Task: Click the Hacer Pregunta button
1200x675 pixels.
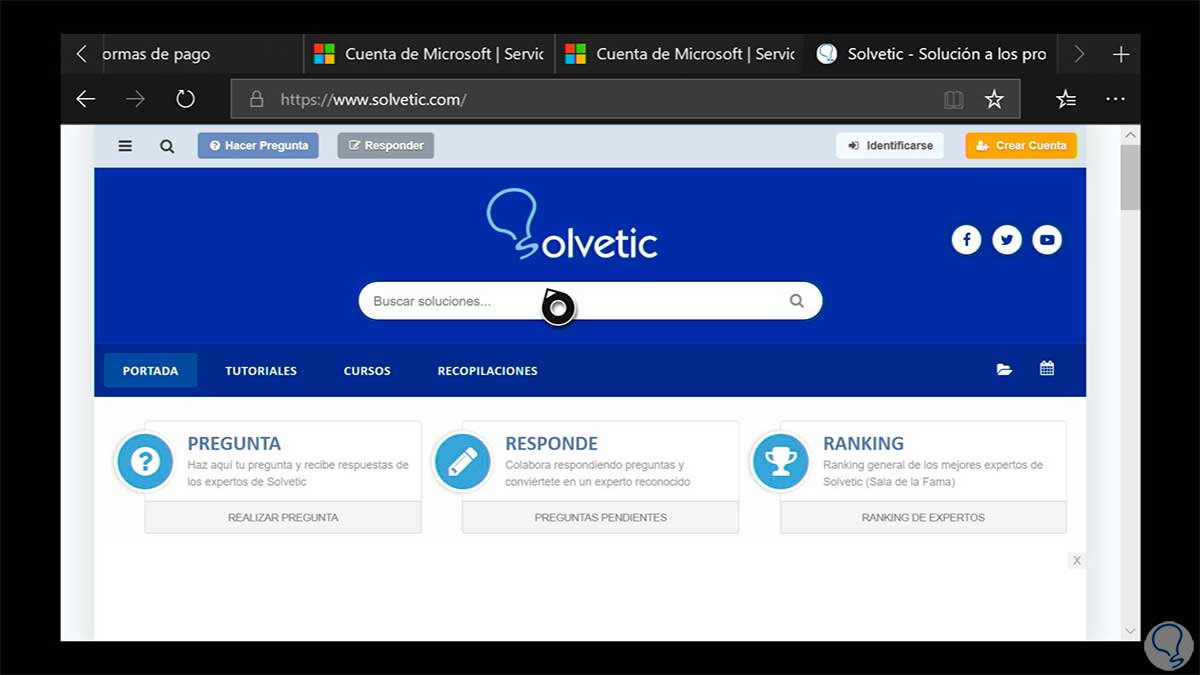Action: (x=258, y=145)
